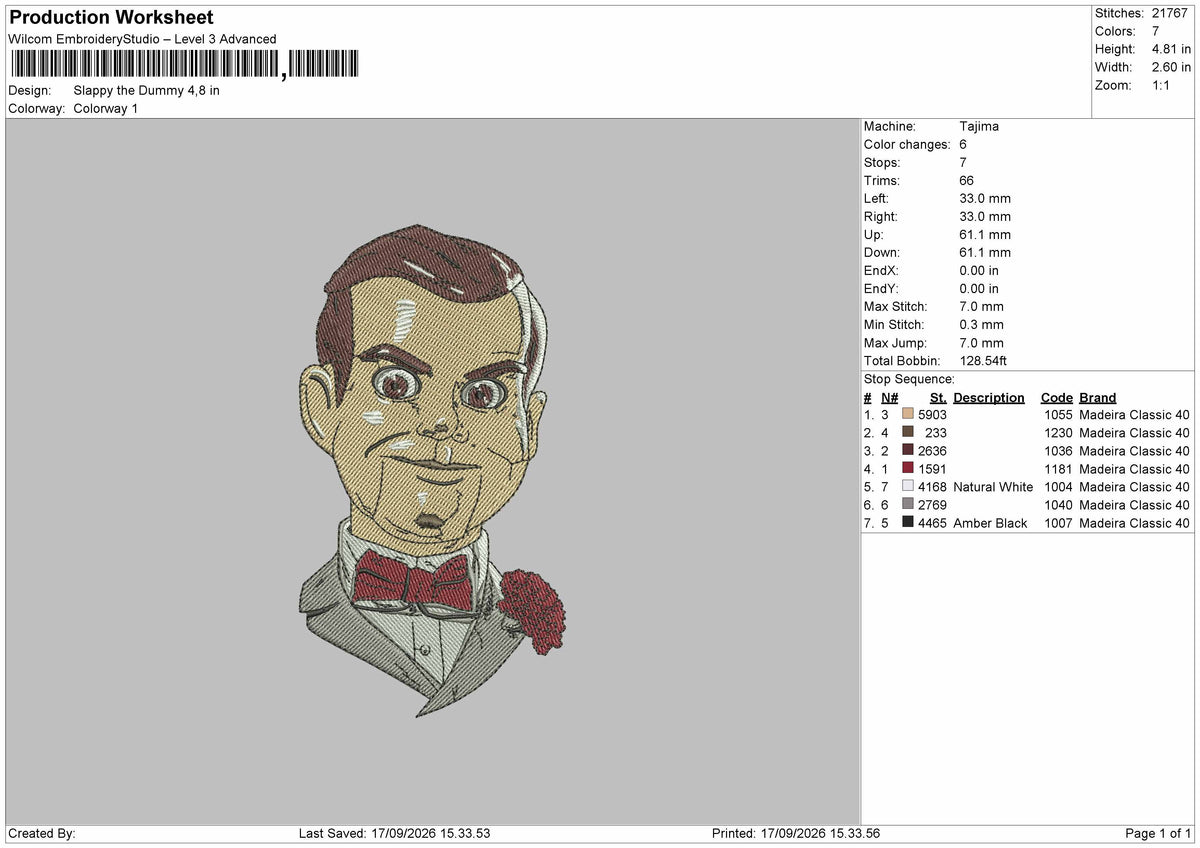The image size is (1200, 848).
Task: Click the Wilcom EmbroideryStudio Level 3 Advanced text
Action: click(x=142, y=39)
